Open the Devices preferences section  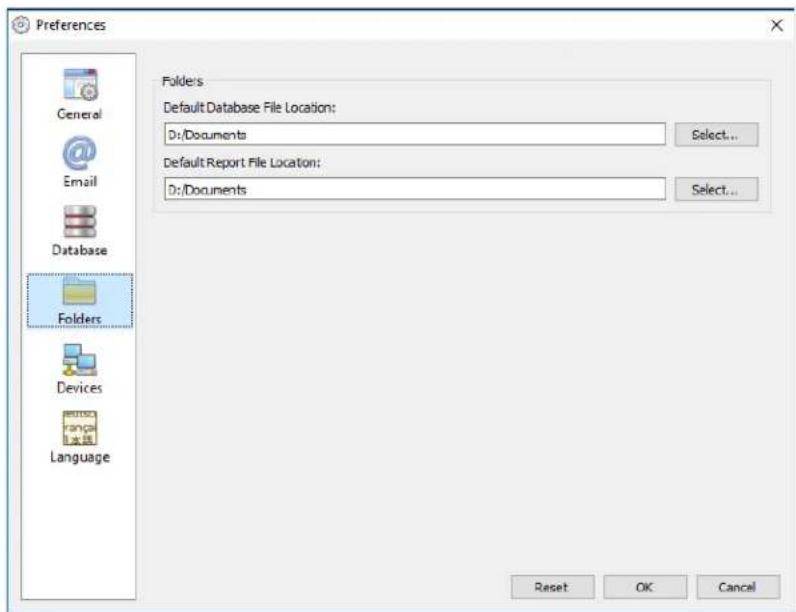[x=80, y=369]
